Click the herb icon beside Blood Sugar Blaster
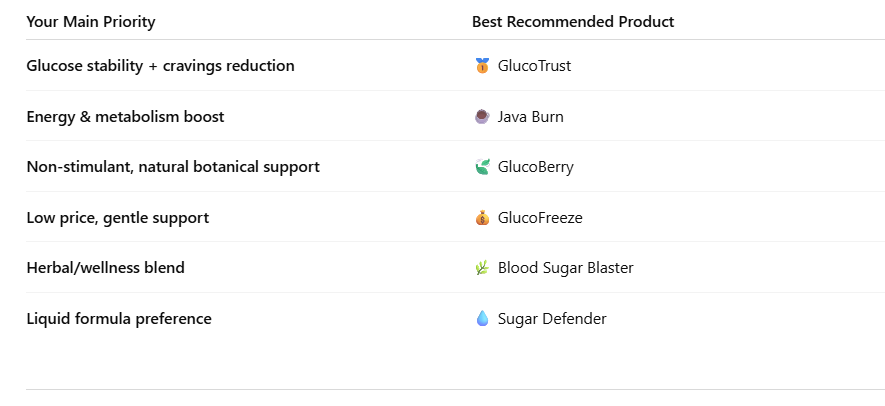885x406 pixels. pyautogui.click(x=482, y=268)
